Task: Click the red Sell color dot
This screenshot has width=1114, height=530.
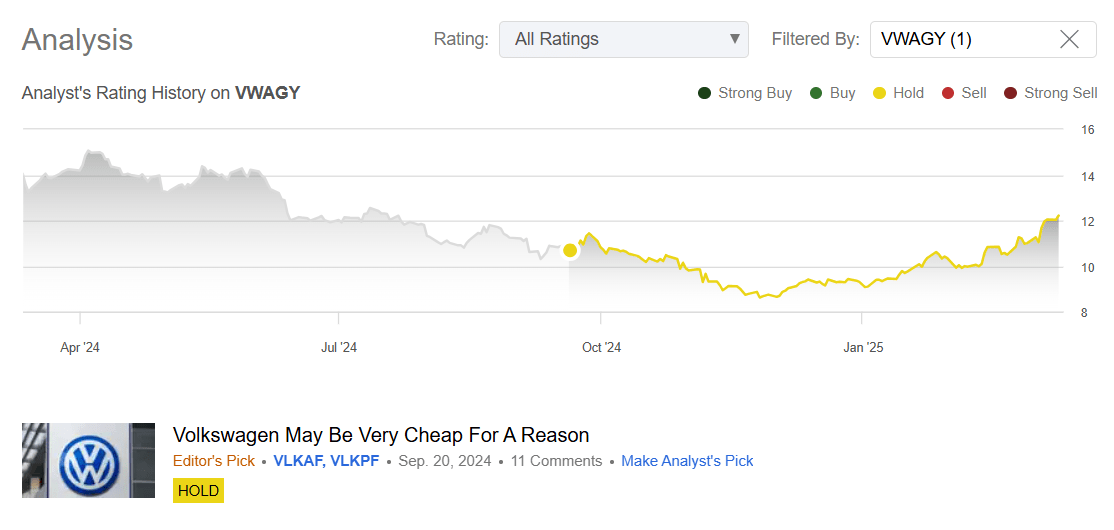Action: point(946,93)
